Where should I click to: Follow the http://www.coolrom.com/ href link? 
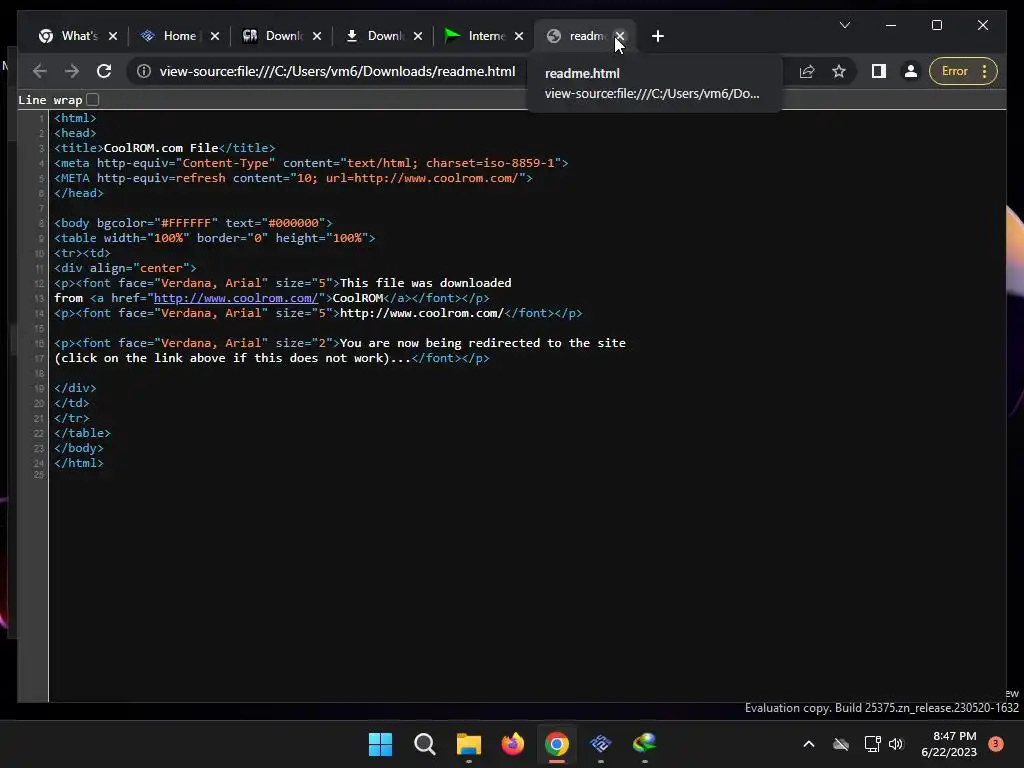pos(235,298)
